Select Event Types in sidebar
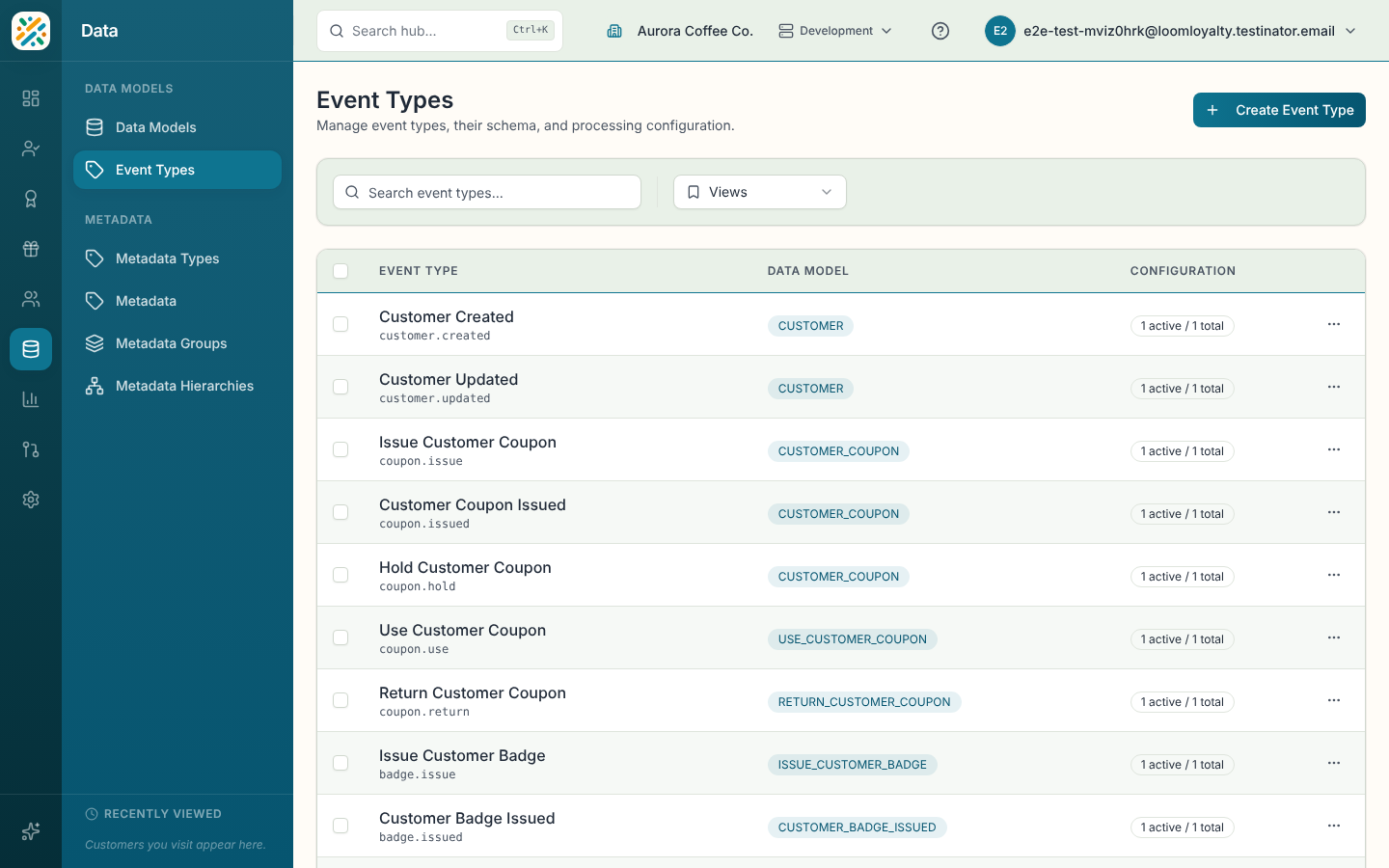The height and width of the screenshot is (868, 1389). click(177, 170)
